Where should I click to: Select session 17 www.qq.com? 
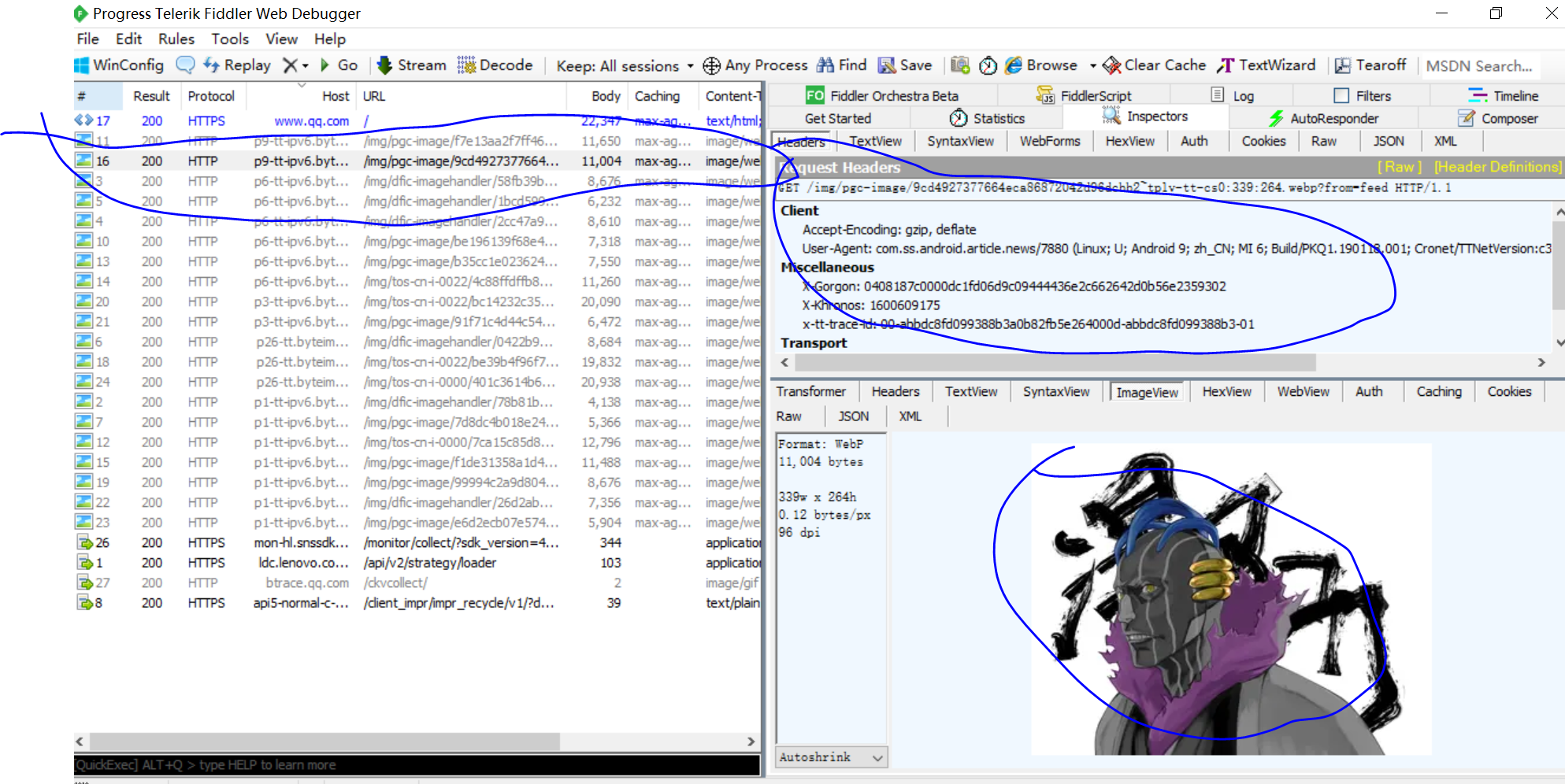417,120
